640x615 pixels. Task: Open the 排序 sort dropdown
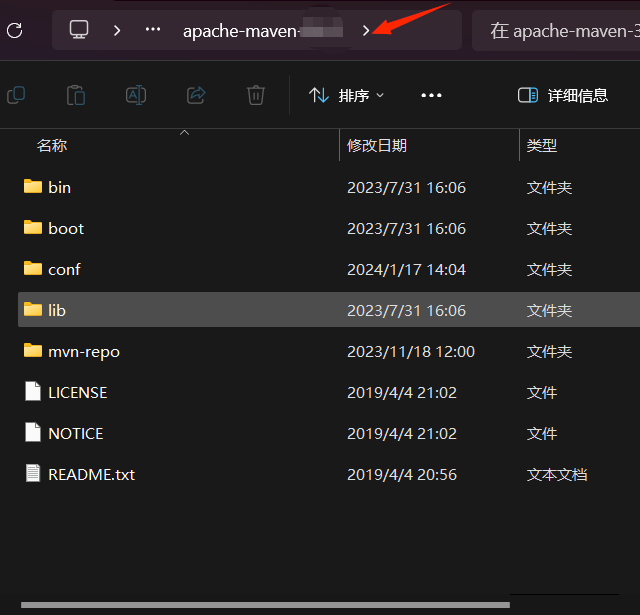pos(346,95)
